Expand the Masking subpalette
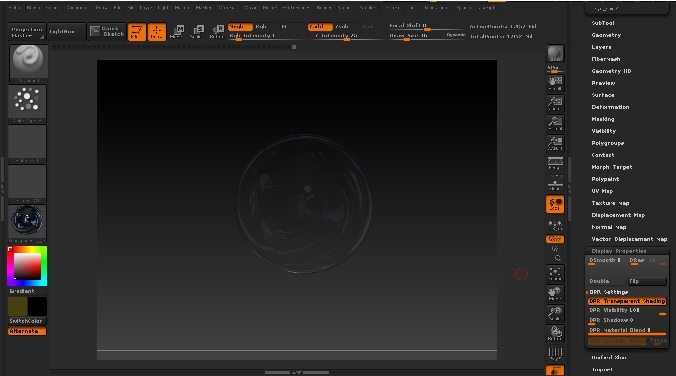Image resolution: width=676 pixels, height=376 pixels. click(603, 119)
